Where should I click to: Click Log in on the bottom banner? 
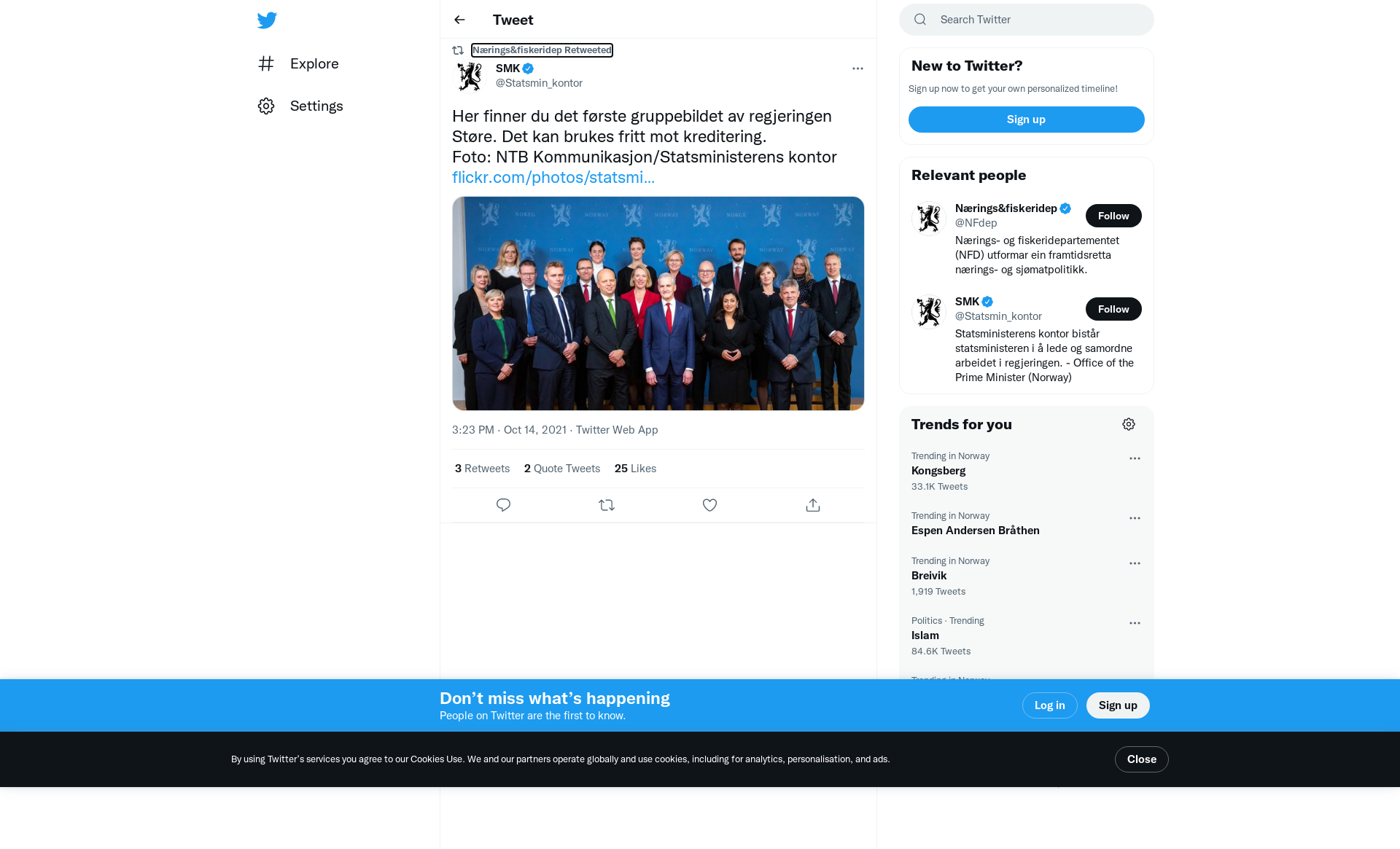pos(1049,705)
